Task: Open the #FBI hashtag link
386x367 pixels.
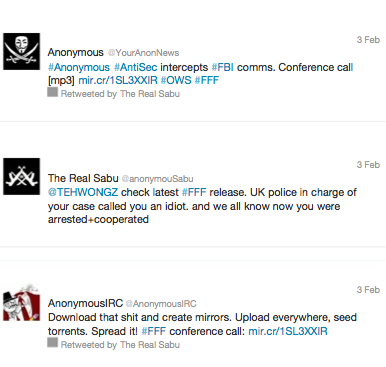Action: pyautogui.click(x=222, y=67)
